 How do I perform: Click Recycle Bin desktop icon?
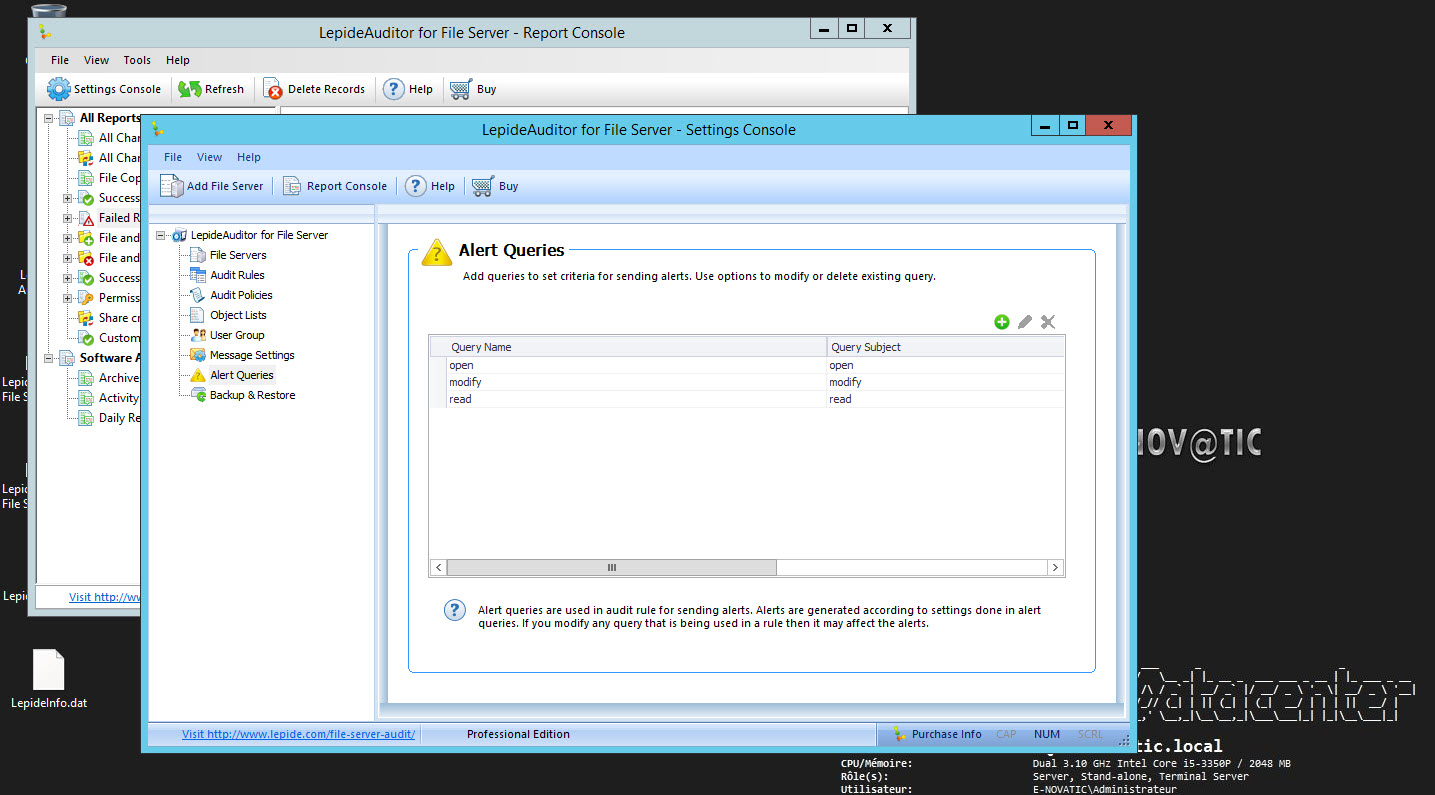48,12
